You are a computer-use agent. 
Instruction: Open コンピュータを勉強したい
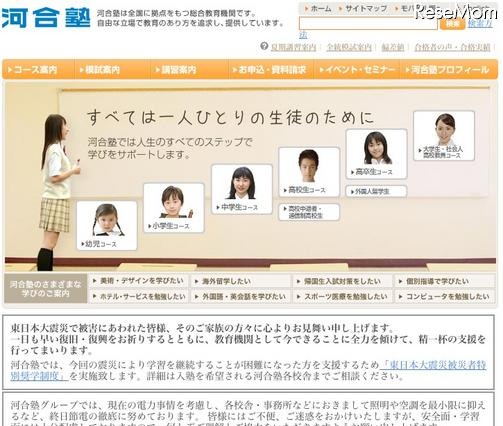(x=444, y=296)
